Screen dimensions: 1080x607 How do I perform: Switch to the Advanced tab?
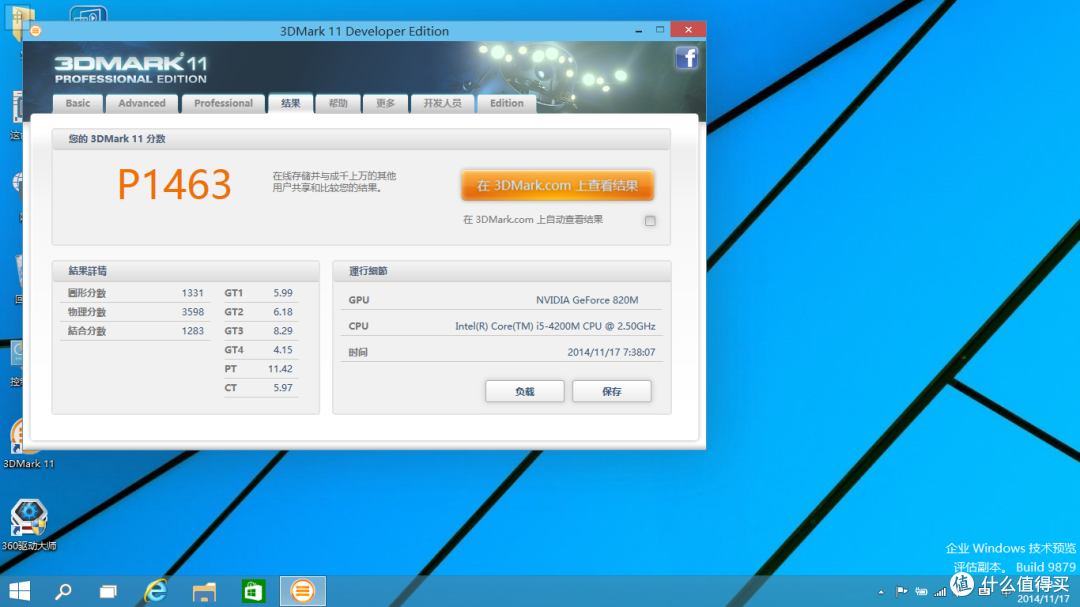tap(142, 103)
